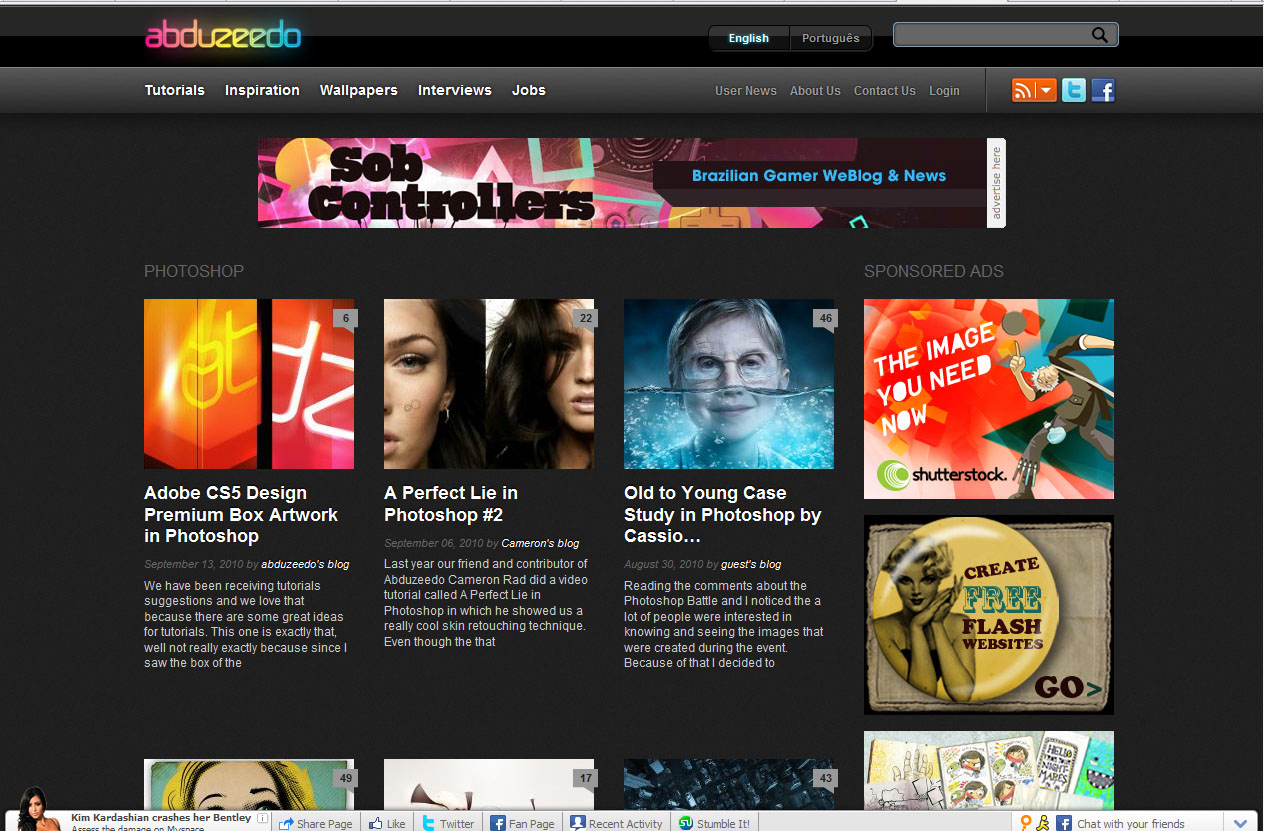This screenshot has width=1264, height=831.
Task: Open the Old to Young thumbnail
Action: pos(729,384)
